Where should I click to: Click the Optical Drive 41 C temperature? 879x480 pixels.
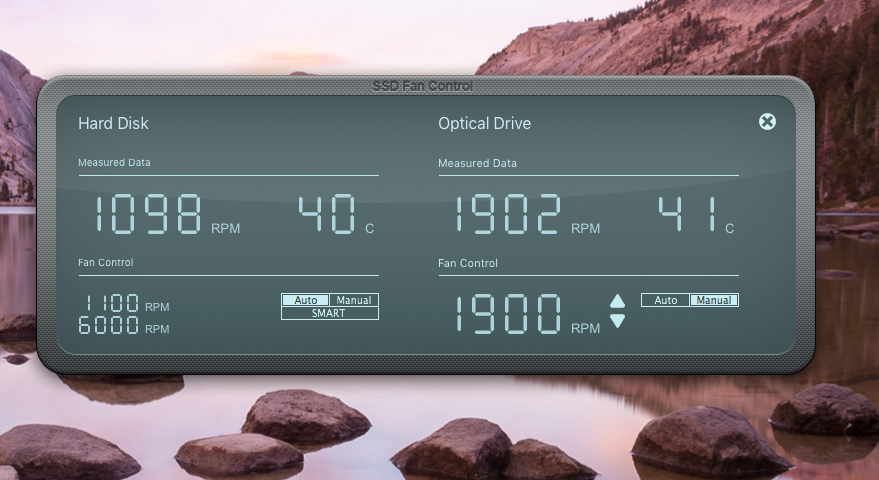coord(696,214)
